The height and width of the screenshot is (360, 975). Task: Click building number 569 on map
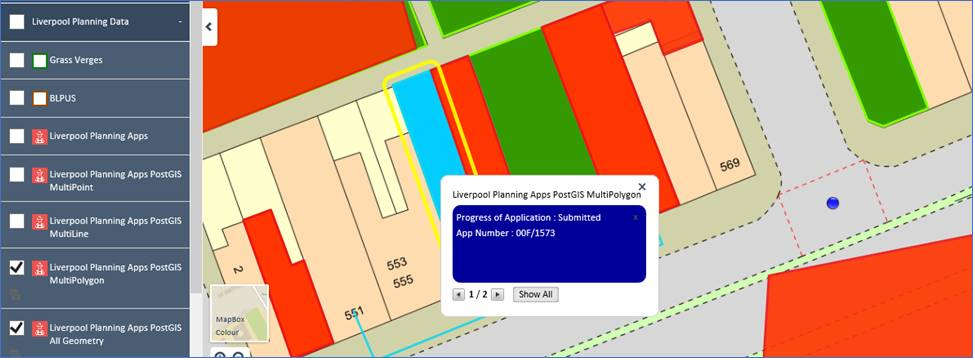[x=730, y=165]
